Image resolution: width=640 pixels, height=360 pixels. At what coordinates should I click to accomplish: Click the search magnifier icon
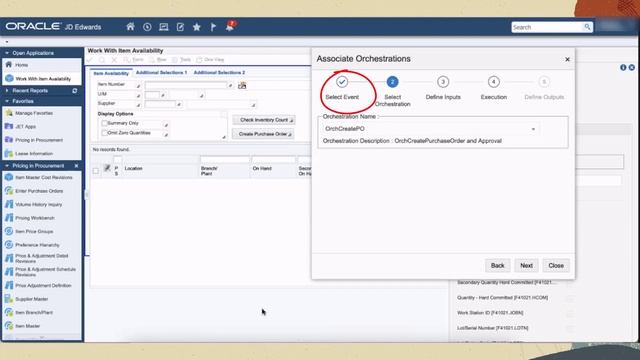point(587,27)
